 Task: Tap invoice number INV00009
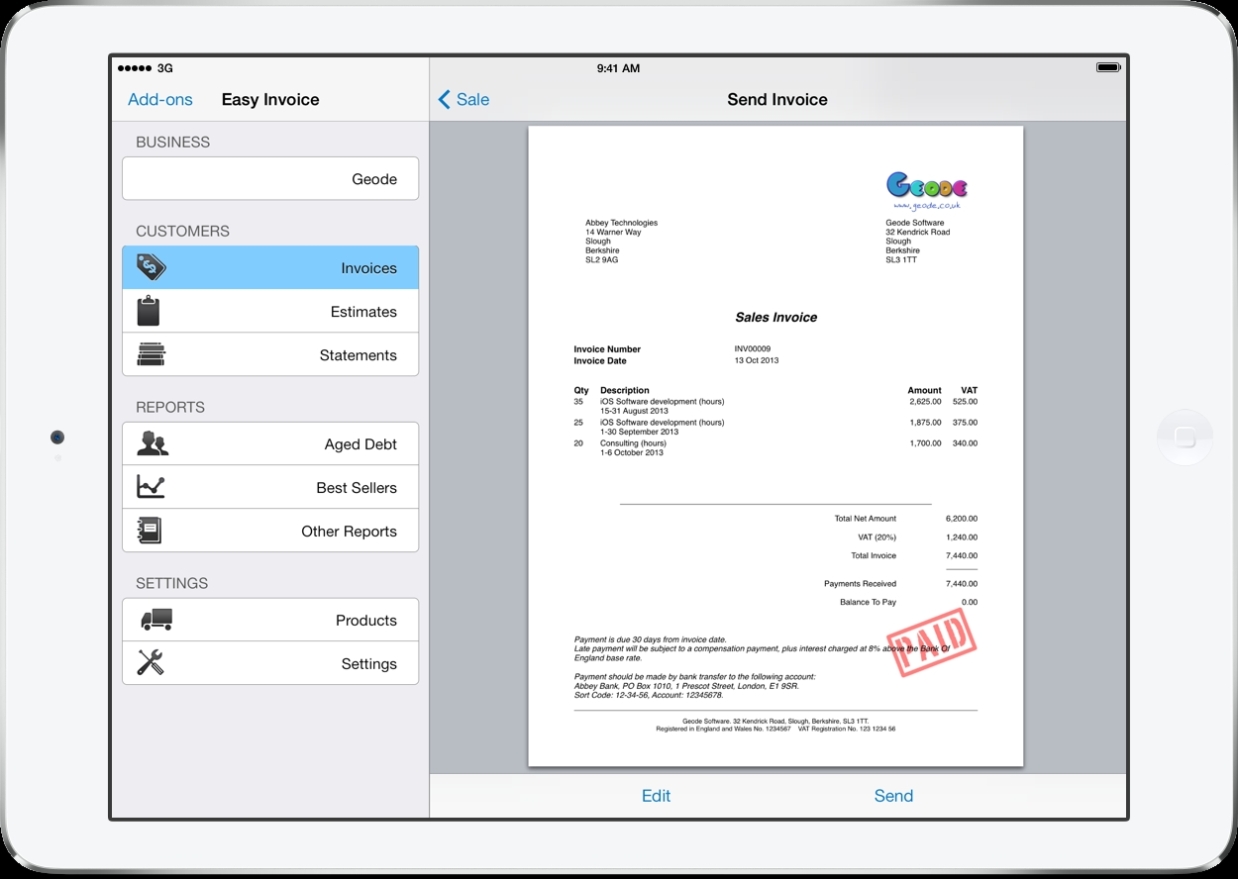(753, 349)
